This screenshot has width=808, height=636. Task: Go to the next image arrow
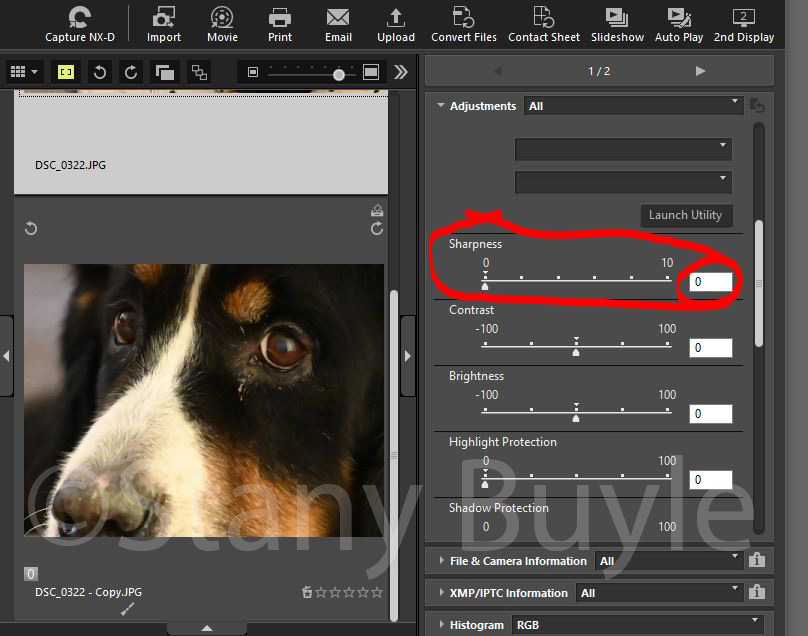pyautogui.click(x=700, y=71)
